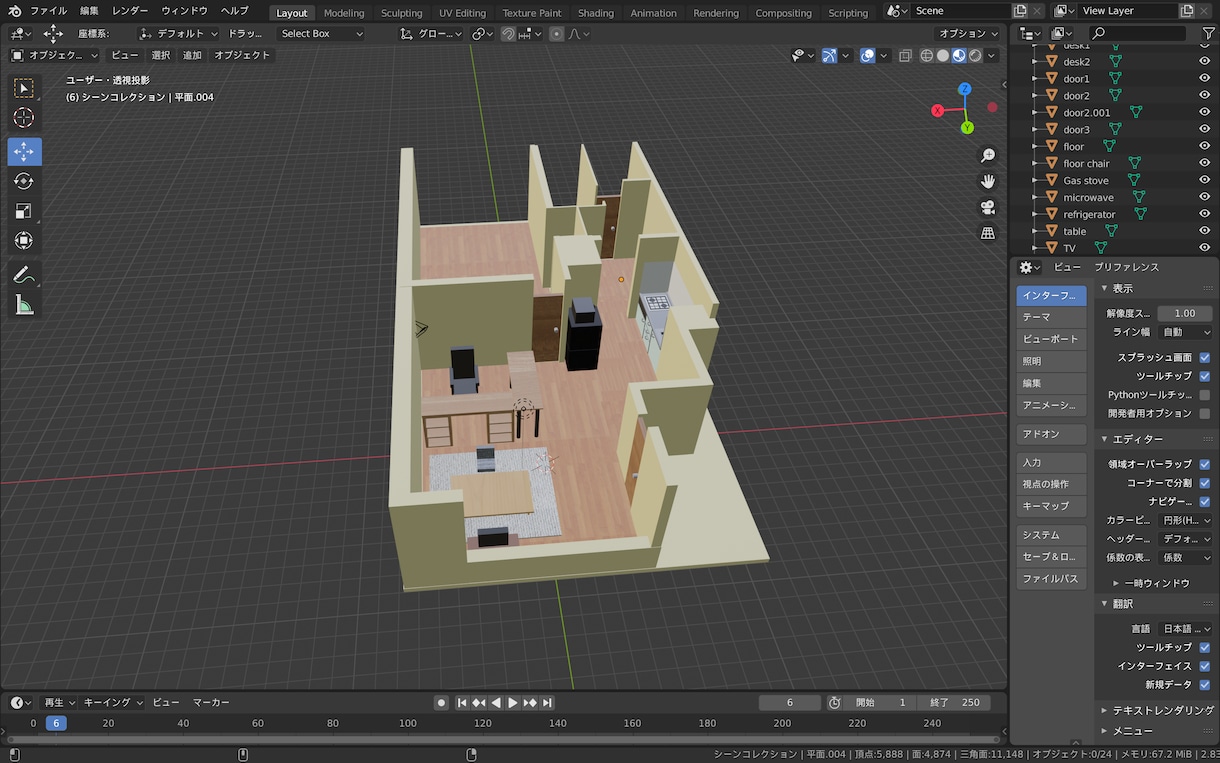1220x763 pixels.
Task: Open the アドオン preferences category
Action: tap(1051, 435)
